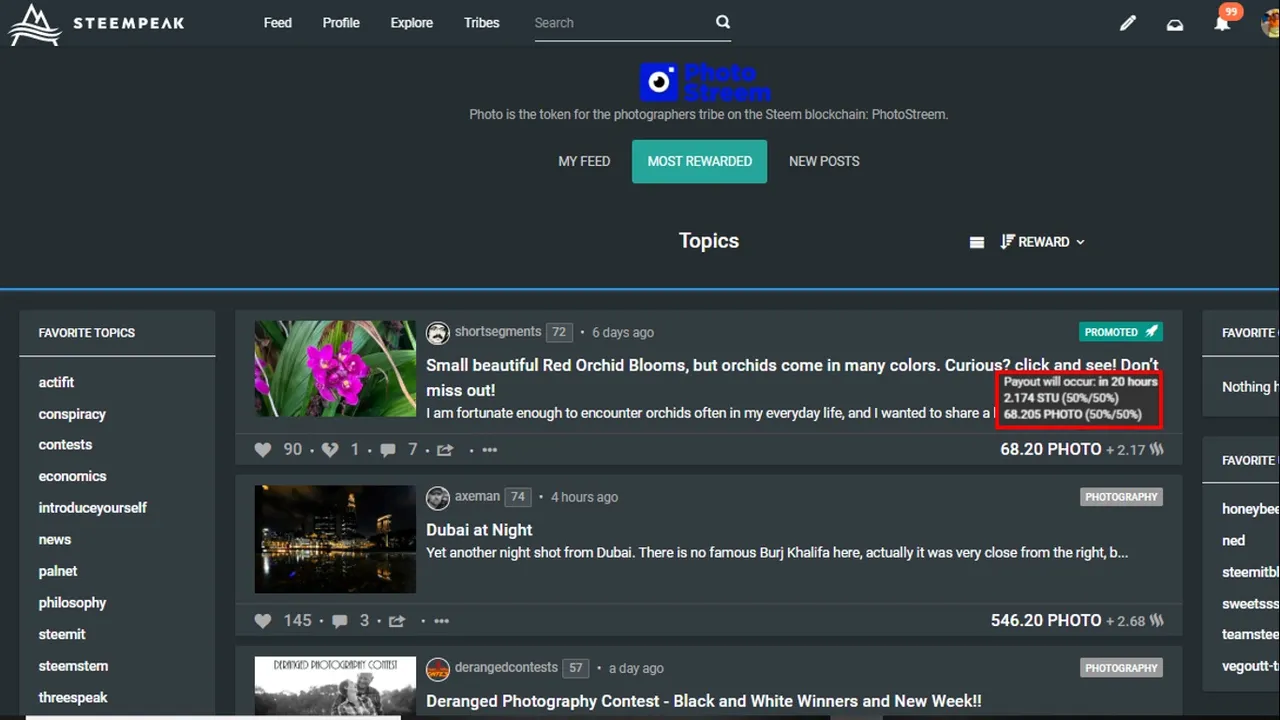Image resolution: width=1280 pixels, height=720 pixels.
Task: Switch to NEW POSTS tab
Action: coord(824,161)
